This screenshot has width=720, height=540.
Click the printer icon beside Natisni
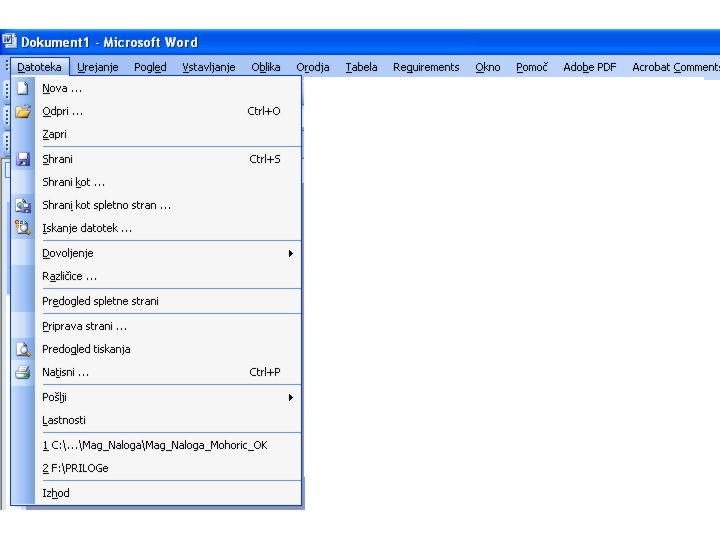[23, 372]
